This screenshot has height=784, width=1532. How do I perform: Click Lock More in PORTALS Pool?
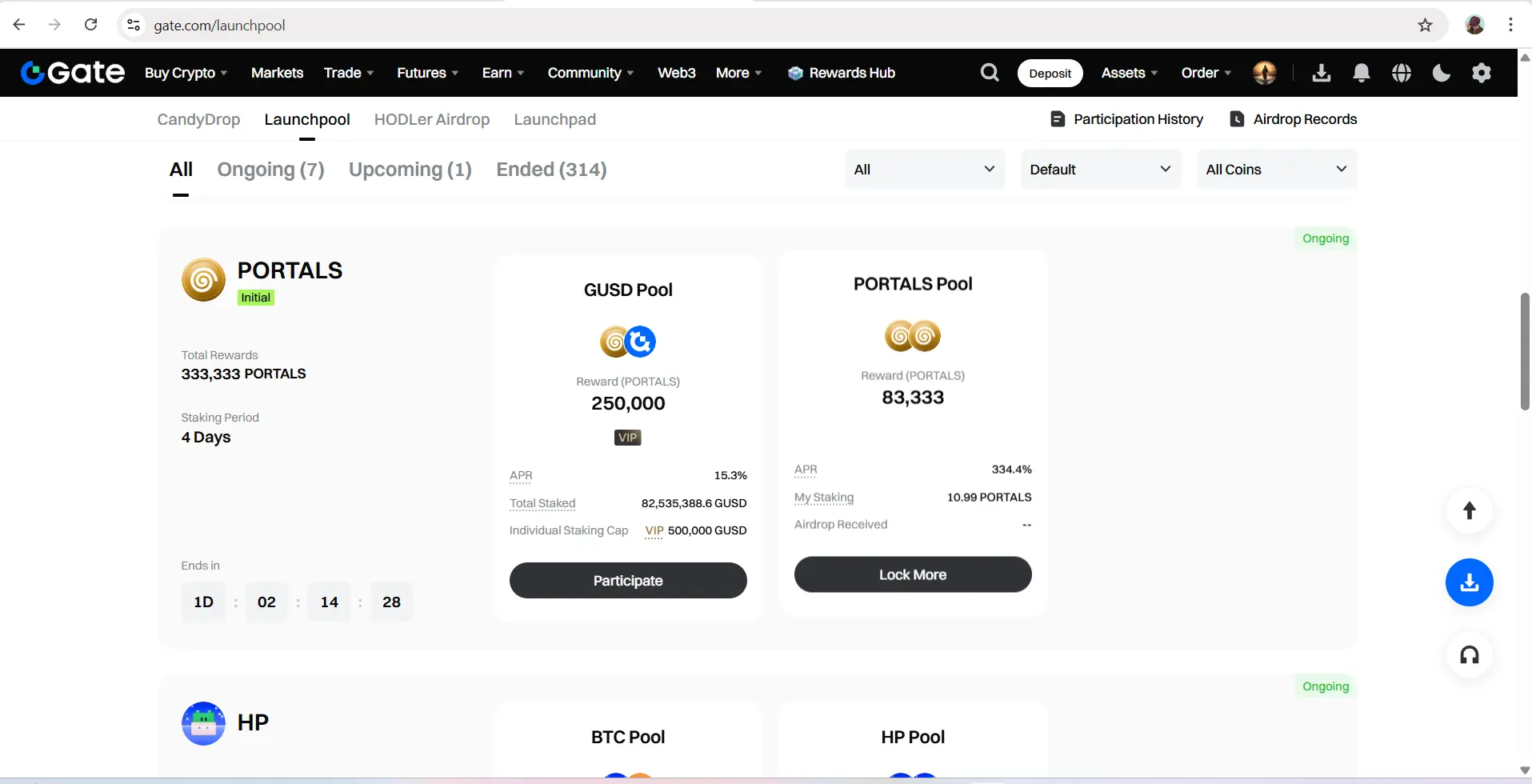(913, 574)
